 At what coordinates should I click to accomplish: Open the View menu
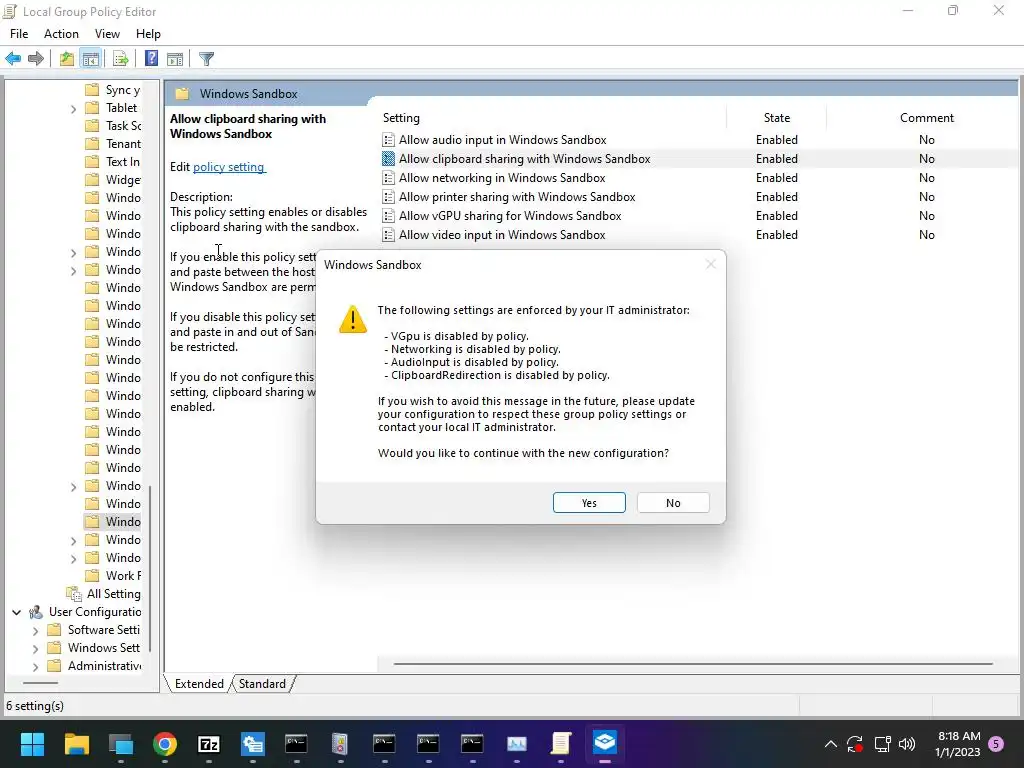107,34
